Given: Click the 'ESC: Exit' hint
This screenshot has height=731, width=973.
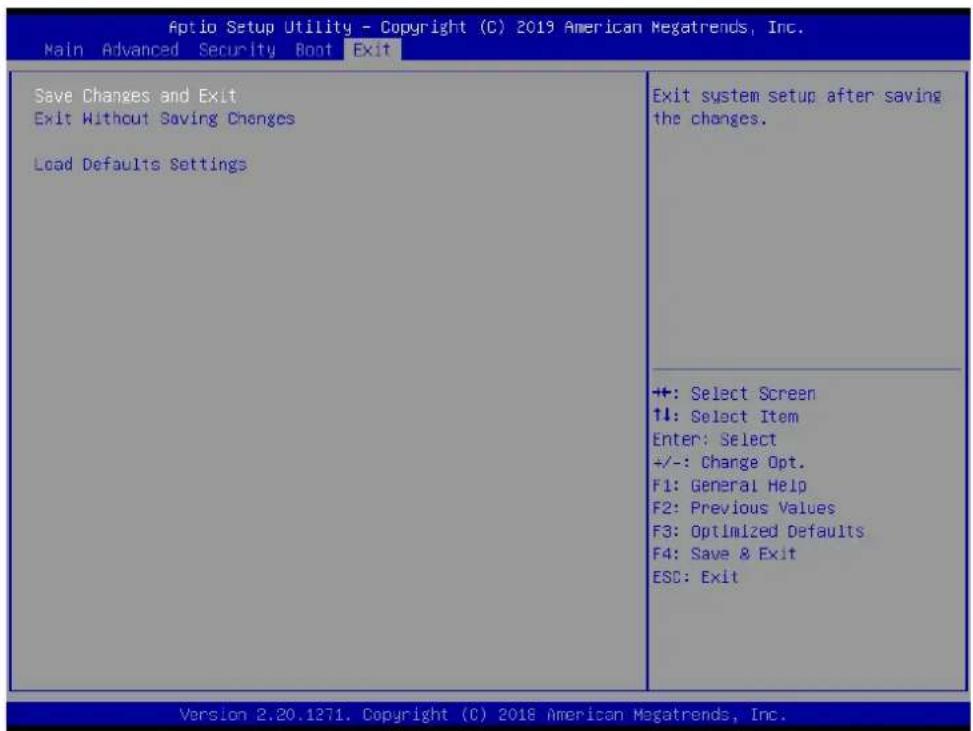Looking at the screenshot, I should (695, 577).
